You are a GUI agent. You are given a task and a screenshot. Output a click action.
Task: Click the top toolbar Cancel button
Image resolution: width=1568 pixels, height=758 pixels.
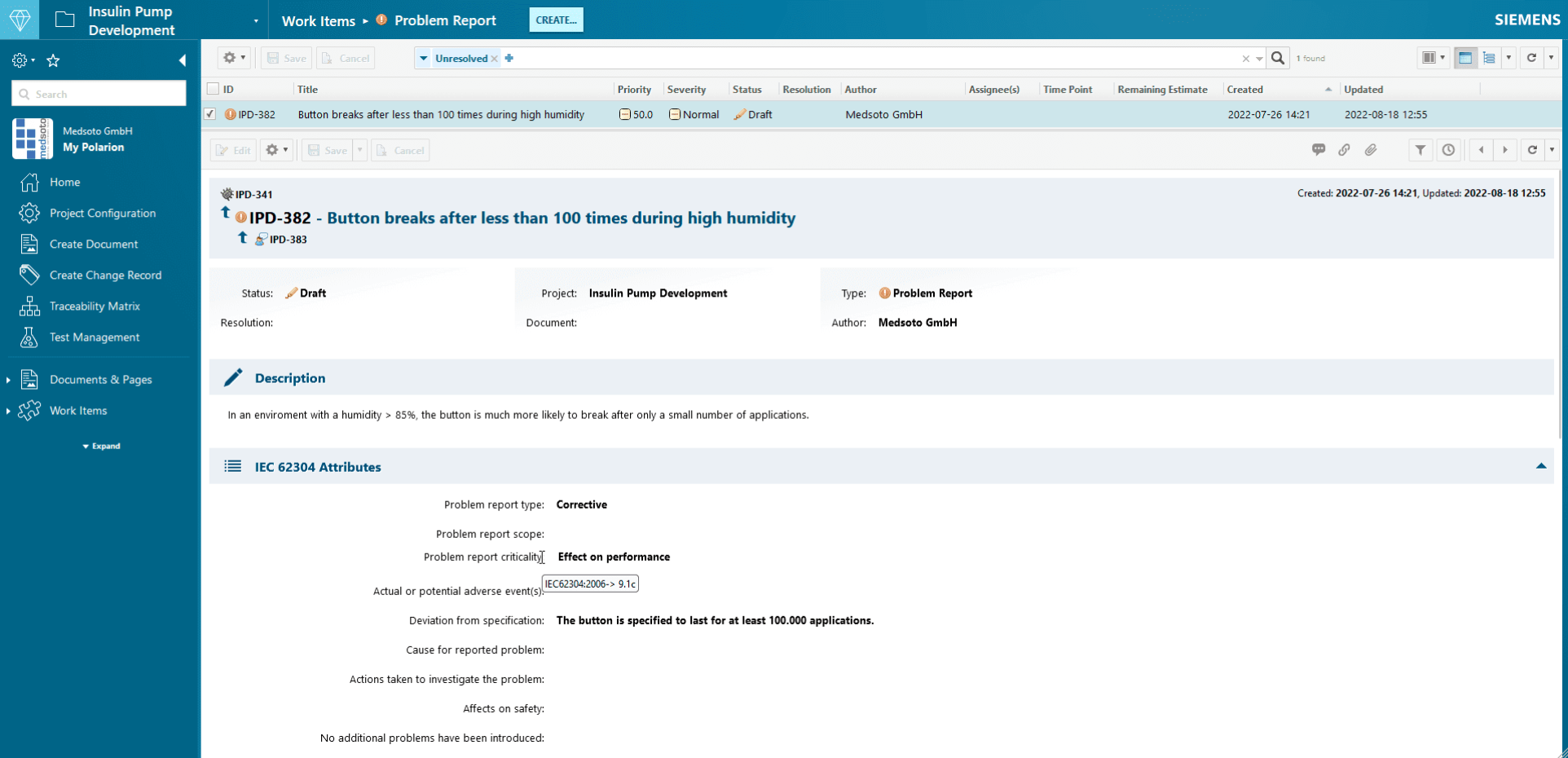[346, 58]
